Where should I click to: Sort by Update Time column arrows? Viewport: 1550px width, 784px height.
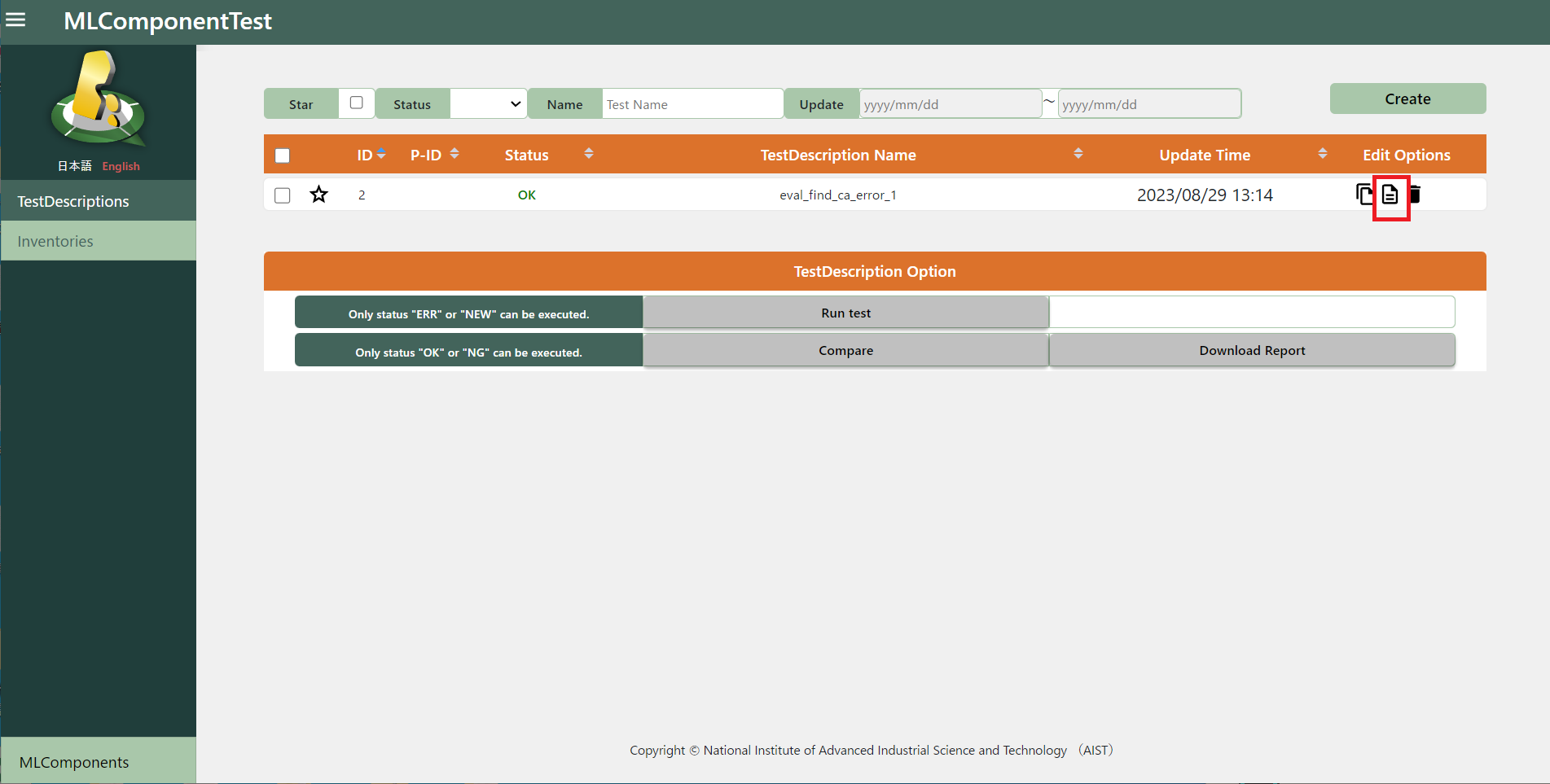(x=1322, y=154)
